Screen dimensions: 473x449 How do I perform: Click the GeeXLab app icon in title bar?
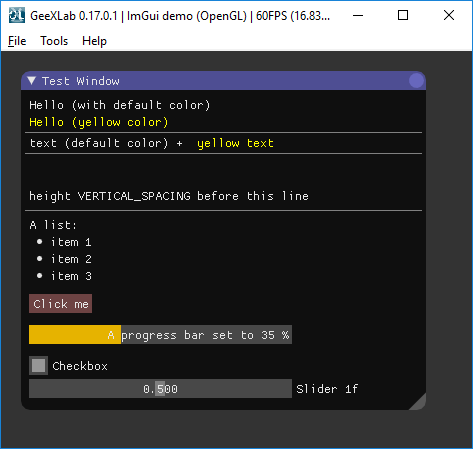(16, 15)
